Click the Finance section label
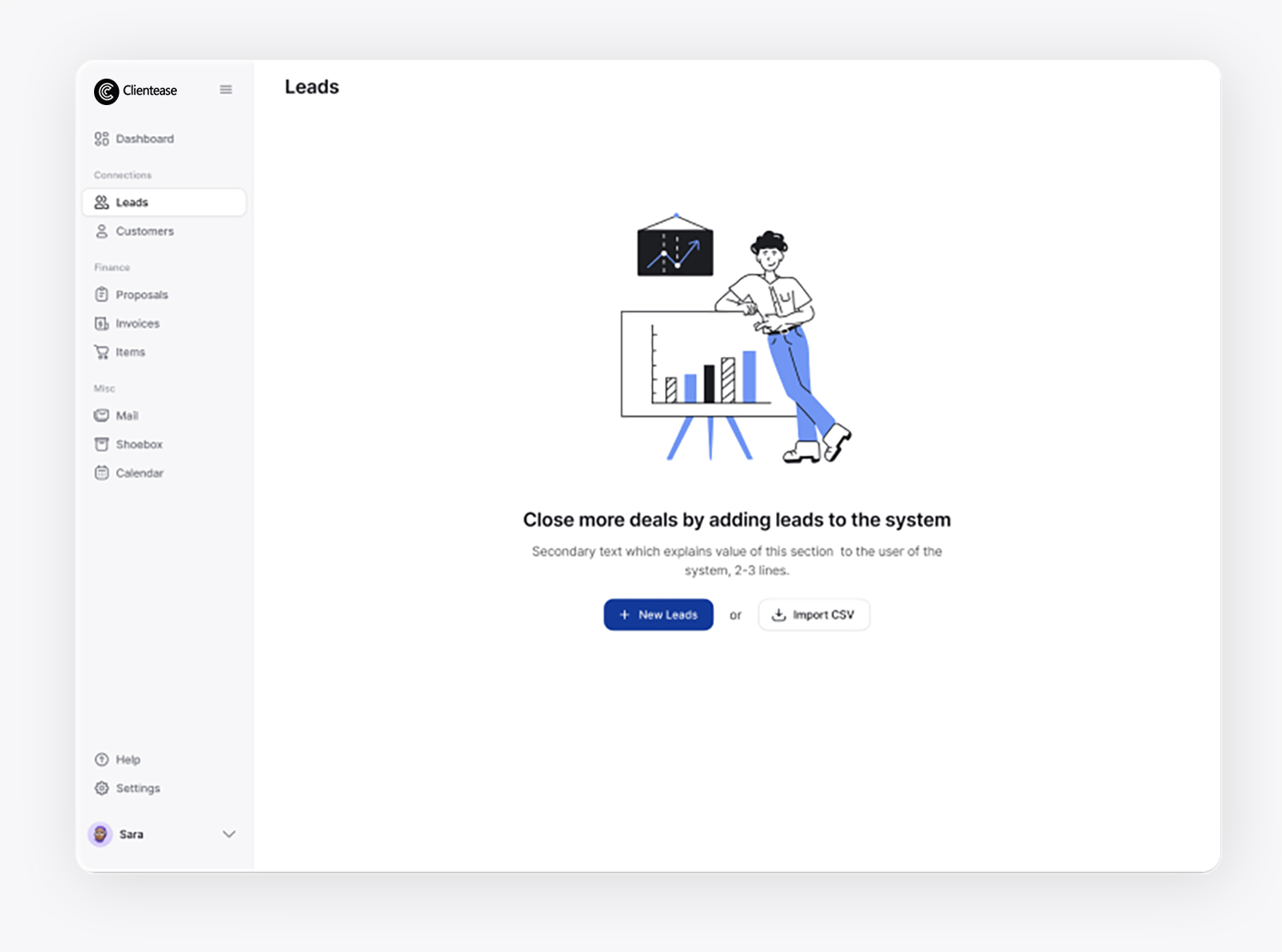The height and width of the screenshot is (952, 1282). click(112, 267)
